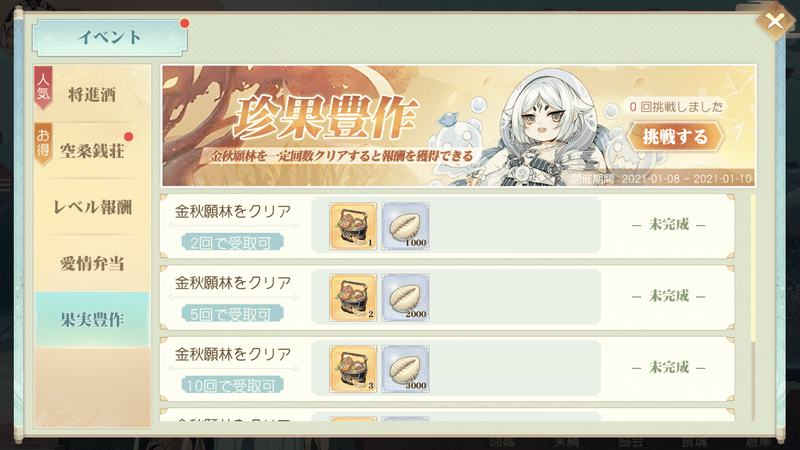The image size is (800, 450).
Task: Click the 2000 shell currency icon
Action: (x=406, y=297)
